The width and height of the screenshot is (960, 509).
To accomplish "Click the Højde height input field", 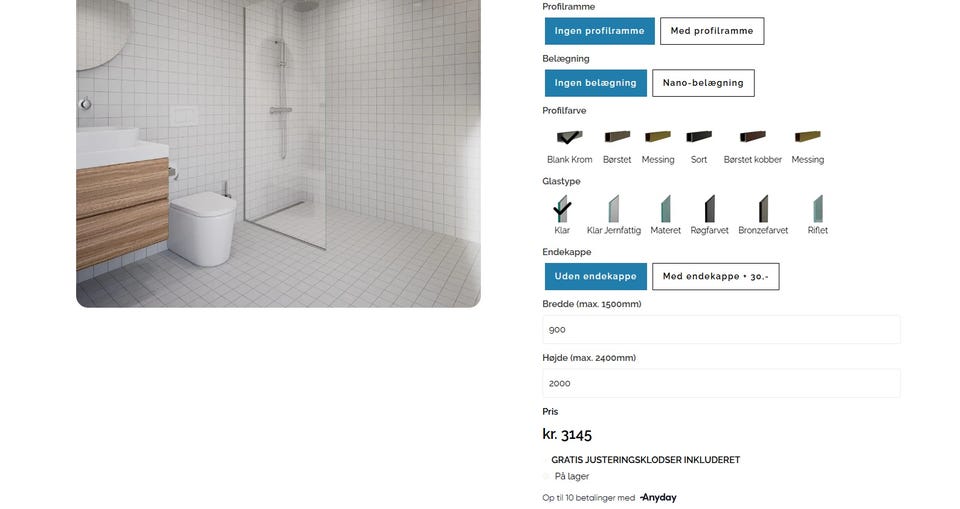I will point(721,383).
